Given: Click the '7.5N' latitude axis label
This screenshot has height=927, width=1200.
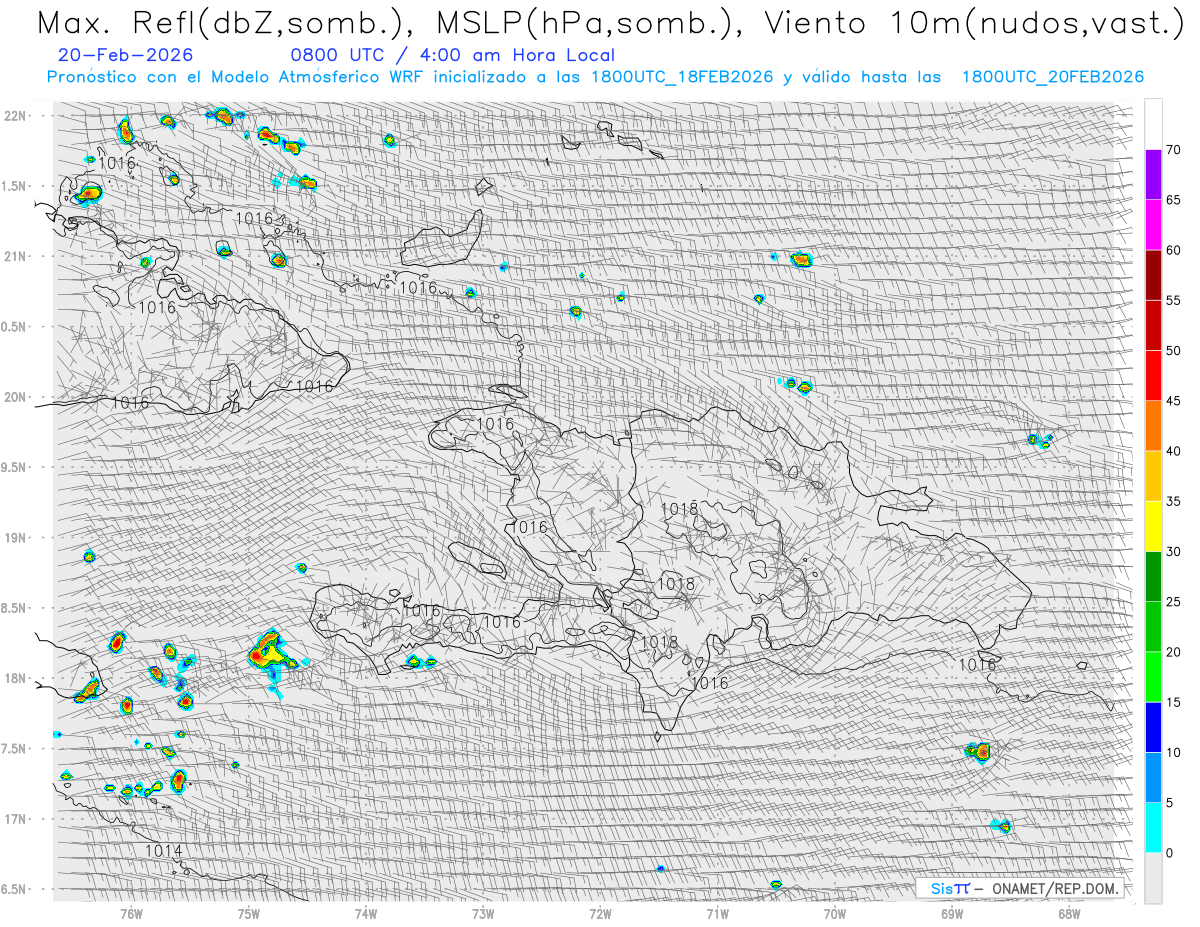Looking at the screenshot, I should [15, 748].
